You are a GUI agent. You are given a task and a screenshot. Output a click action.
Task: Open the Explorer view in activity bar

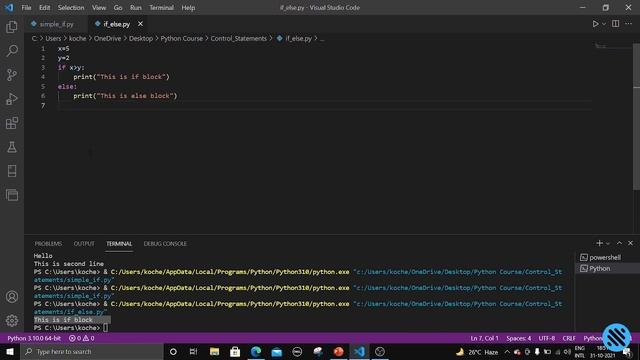click(x=12, y=27)
